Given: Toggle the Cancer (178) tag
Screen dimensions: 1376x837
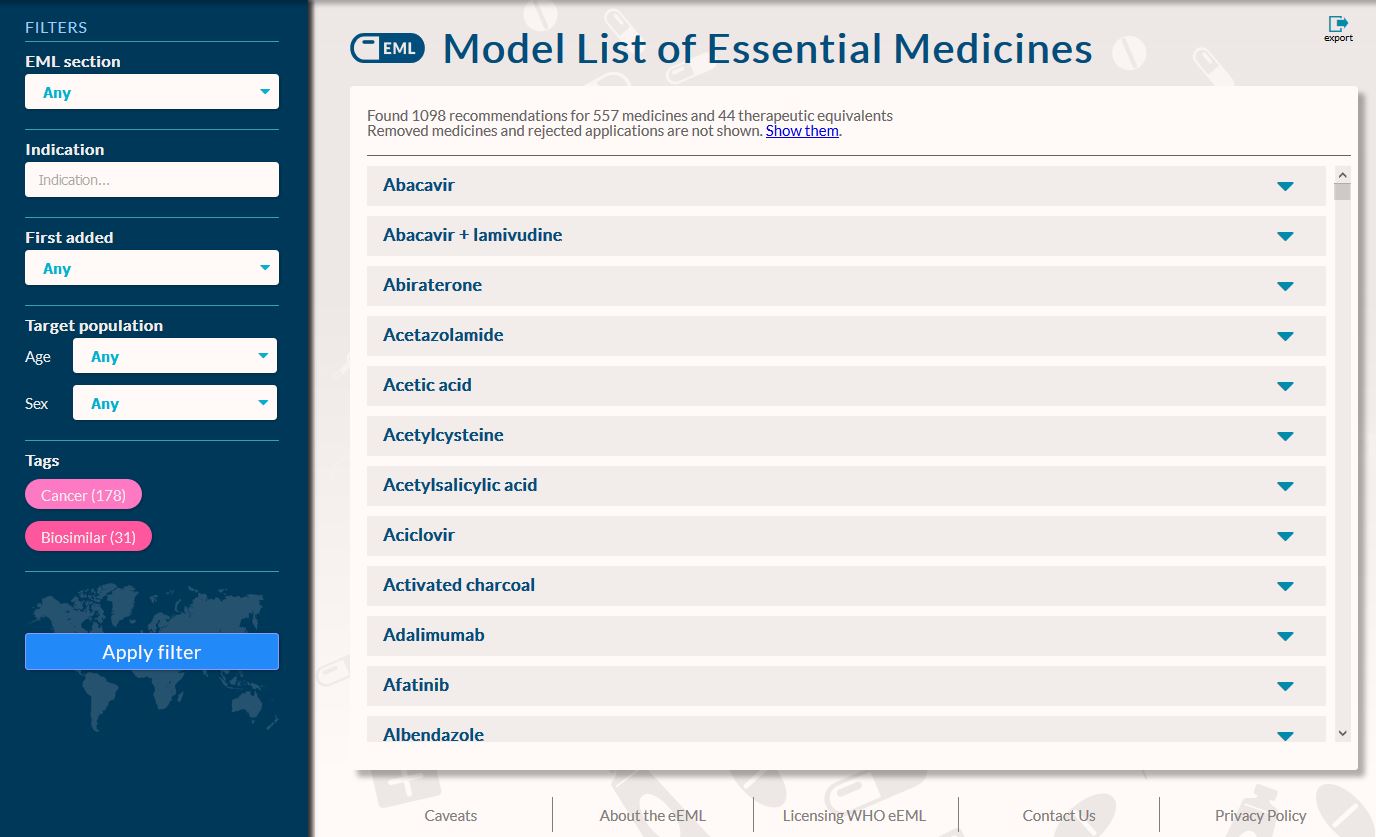Looking at the screenshot, I should coord(83,495).
